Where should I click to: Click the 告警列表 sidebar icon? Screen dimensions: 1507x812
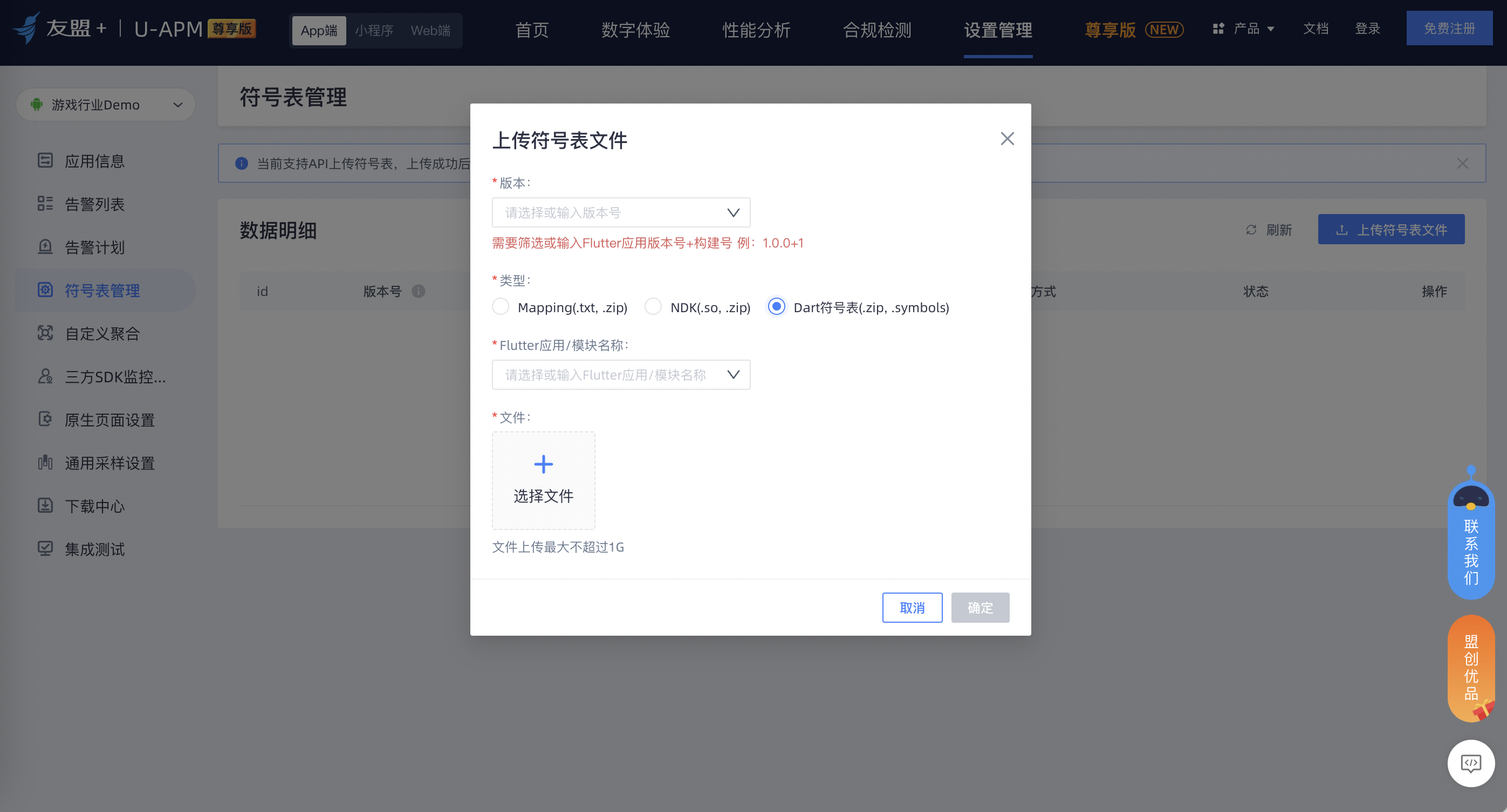coord(45,204)
